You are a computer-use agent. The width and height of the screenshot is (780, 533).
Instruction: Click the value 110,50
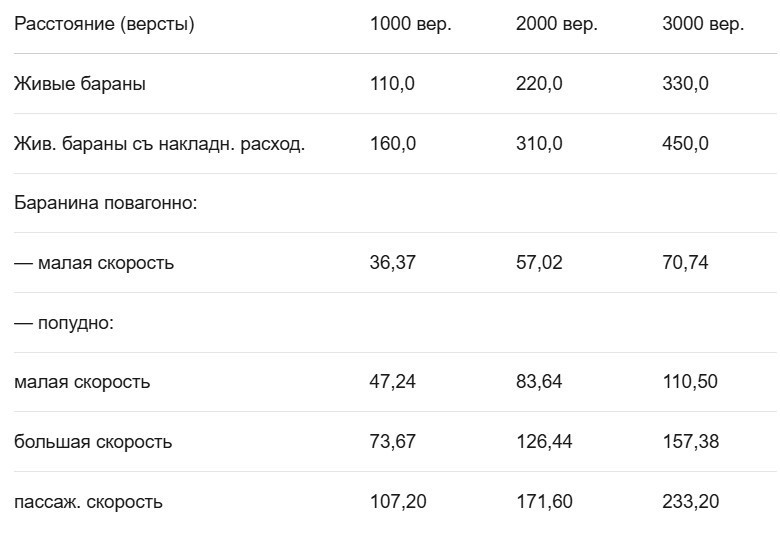(690, 382)
